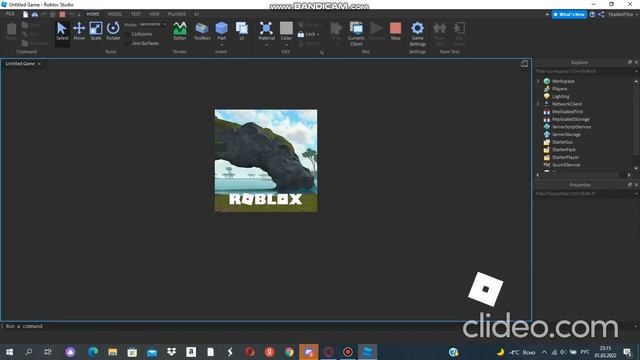The height and width of the screenshot is (360, 640).
Task: Open the UI insert tool
Action: coord(242,31)
